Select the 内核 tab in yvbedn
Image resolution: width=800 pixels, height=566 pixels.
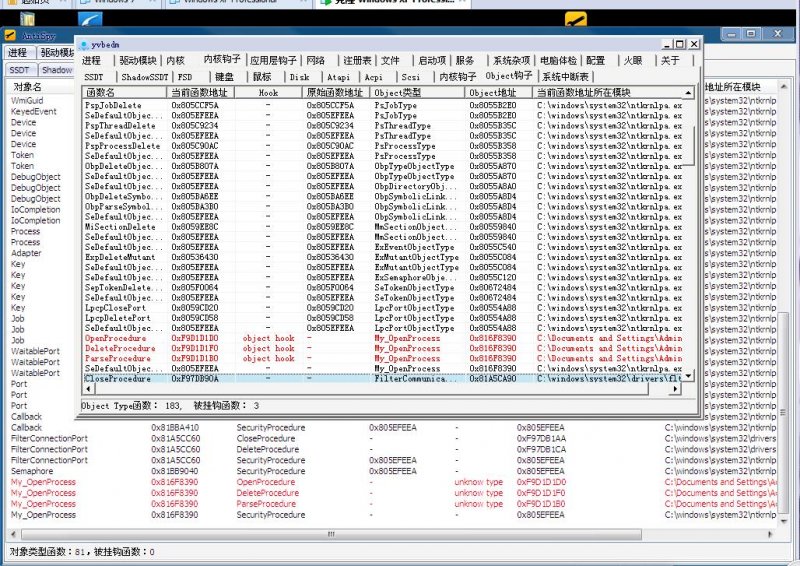pyautogui.click(x=175, y=60)
